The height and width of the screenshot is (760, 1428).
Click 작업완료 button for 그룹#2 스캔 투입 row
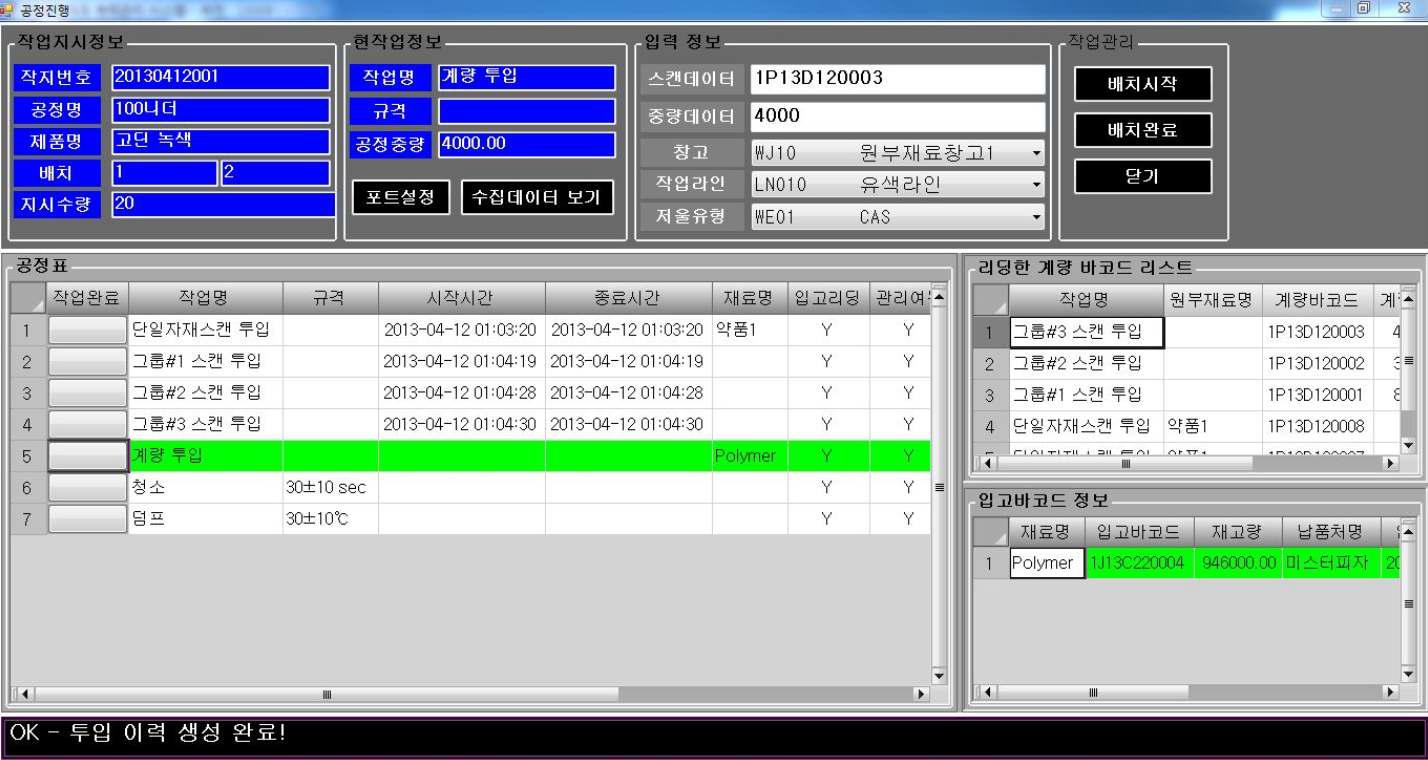tap(87, 393)
